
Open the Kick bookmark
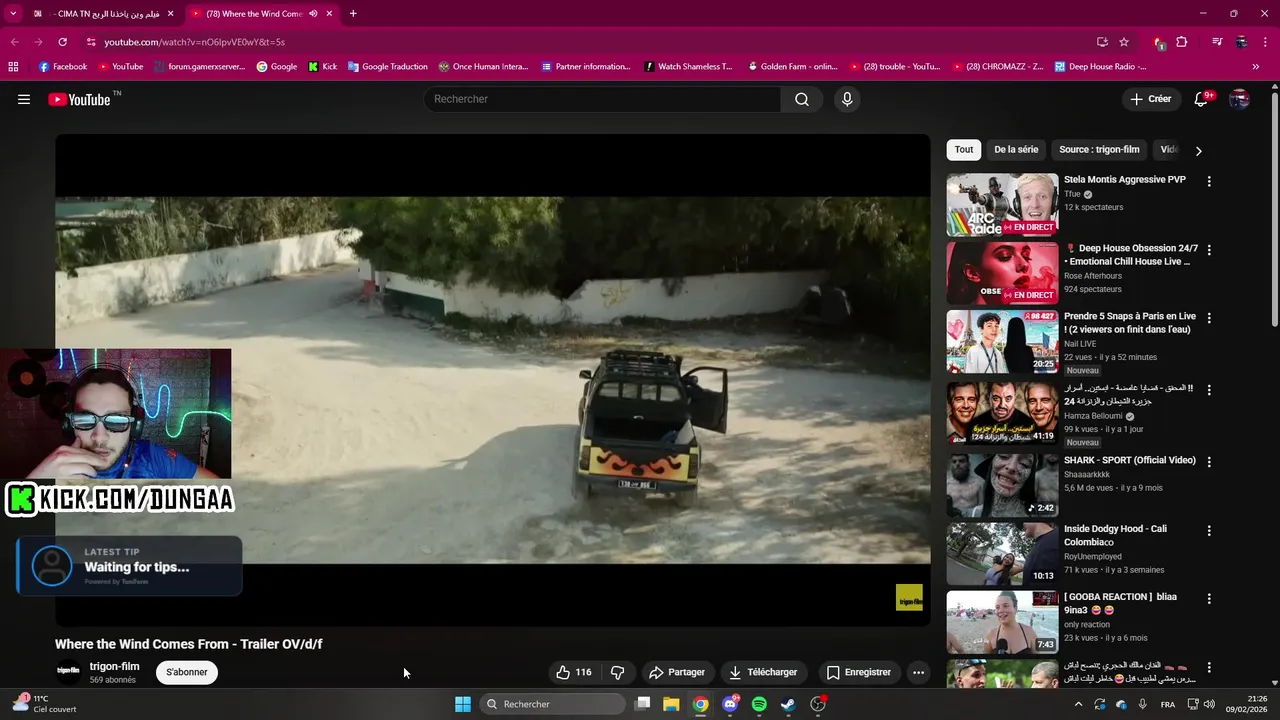click(323, 67)
